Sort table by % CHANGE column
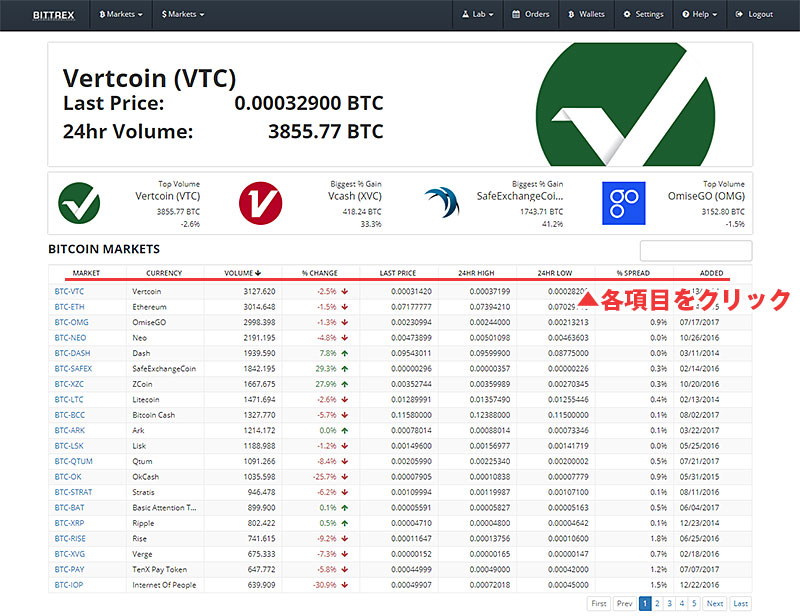The height and width of the screenshot is (616, 800). [320, 273]
